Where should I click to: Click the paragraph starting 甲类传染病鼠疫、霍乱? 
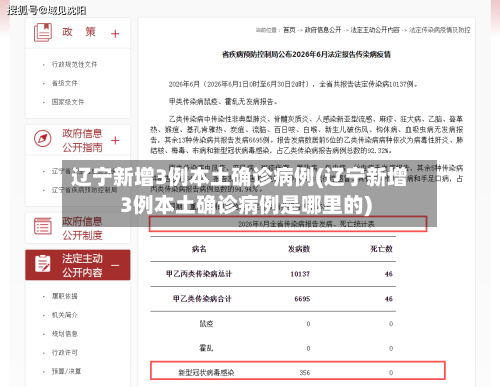coord(223,101)
